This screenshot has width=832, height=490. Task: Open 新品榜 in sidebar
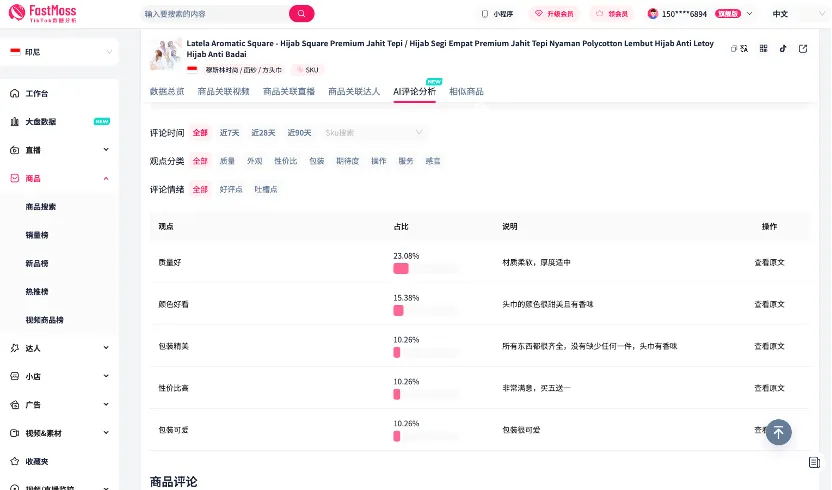37,263
